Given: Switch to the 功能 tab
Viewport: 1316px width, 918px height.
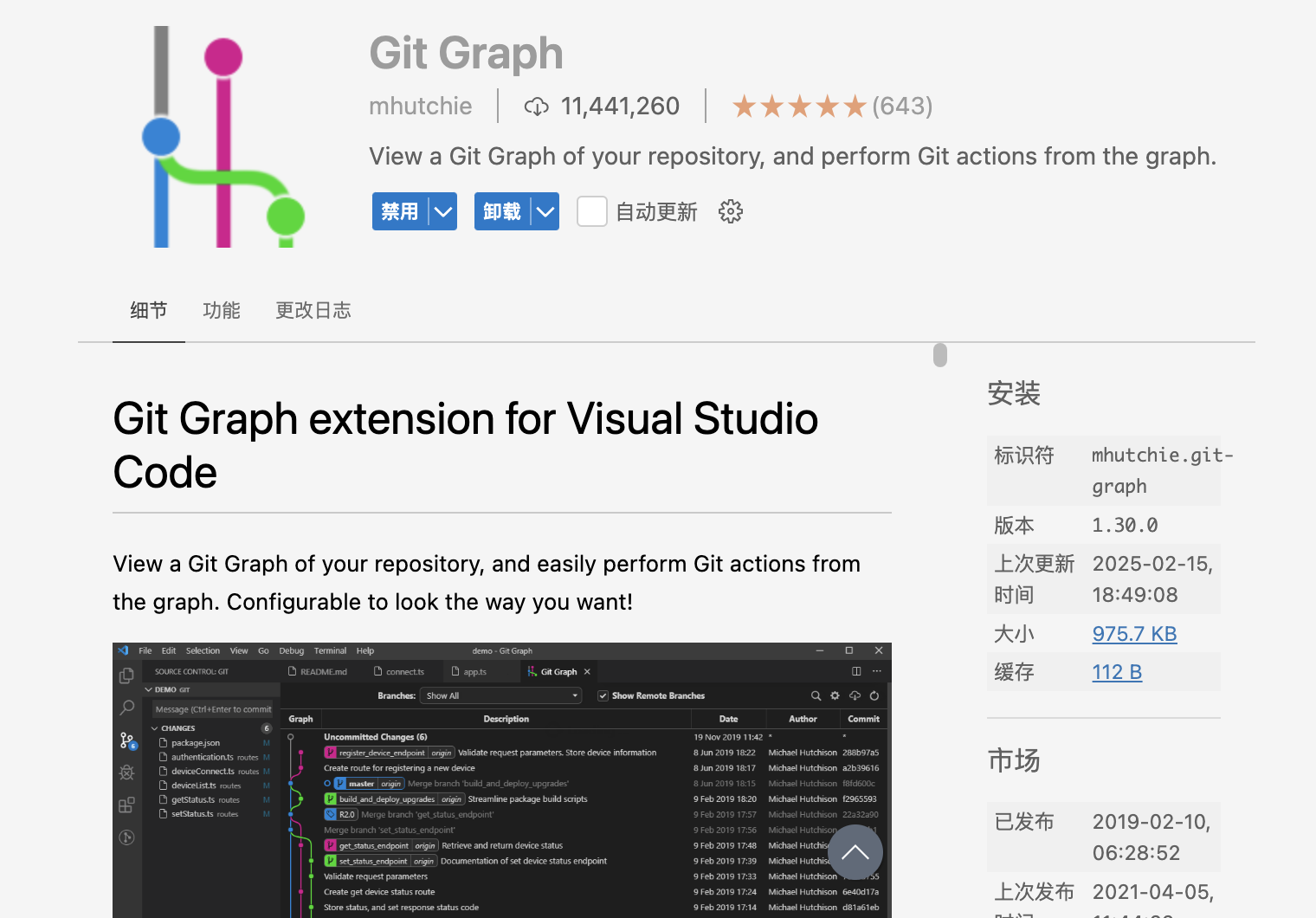Looking at the screenshot, I should [x=222, y=310].
